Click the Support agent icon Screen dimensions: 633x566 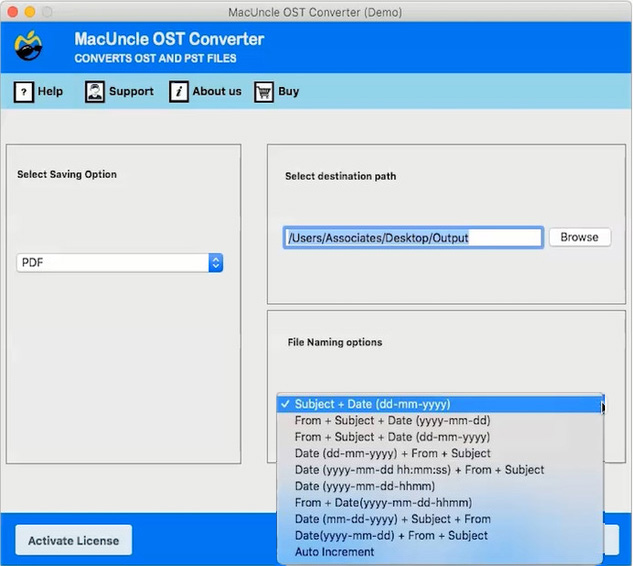95,92
